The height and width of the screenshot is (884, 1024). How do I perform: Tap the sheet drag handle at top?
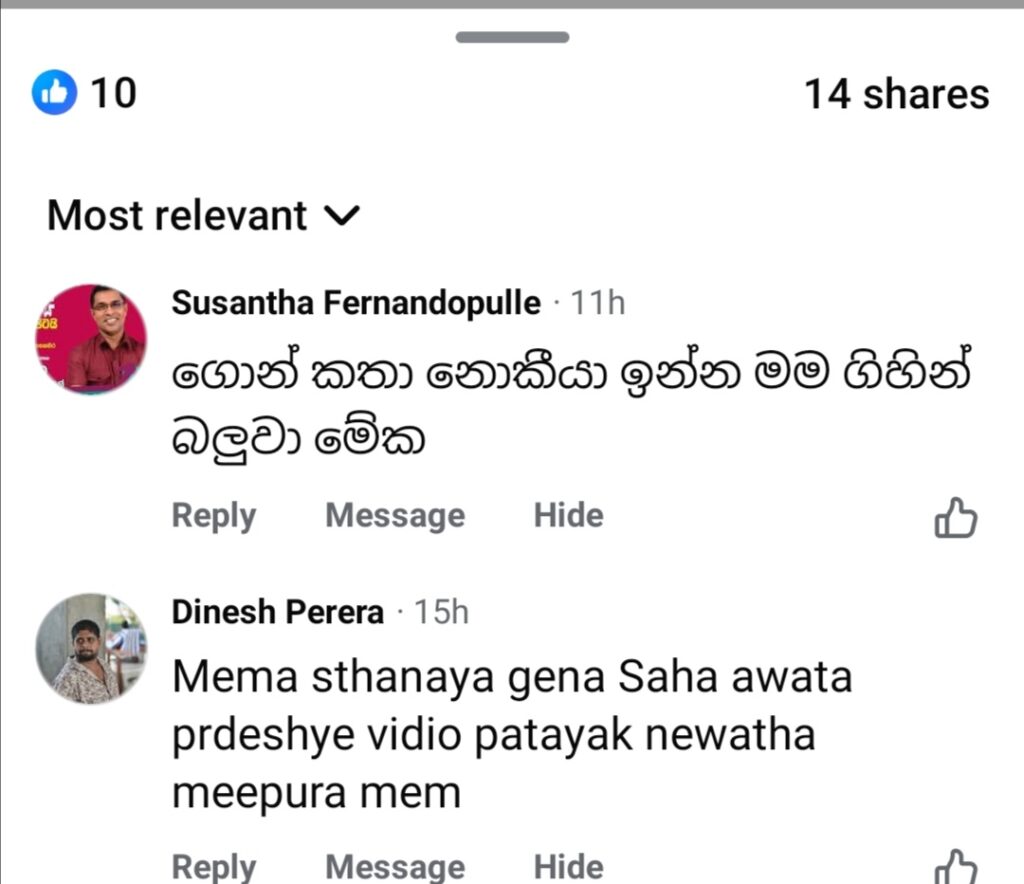[x=512, y=38]
